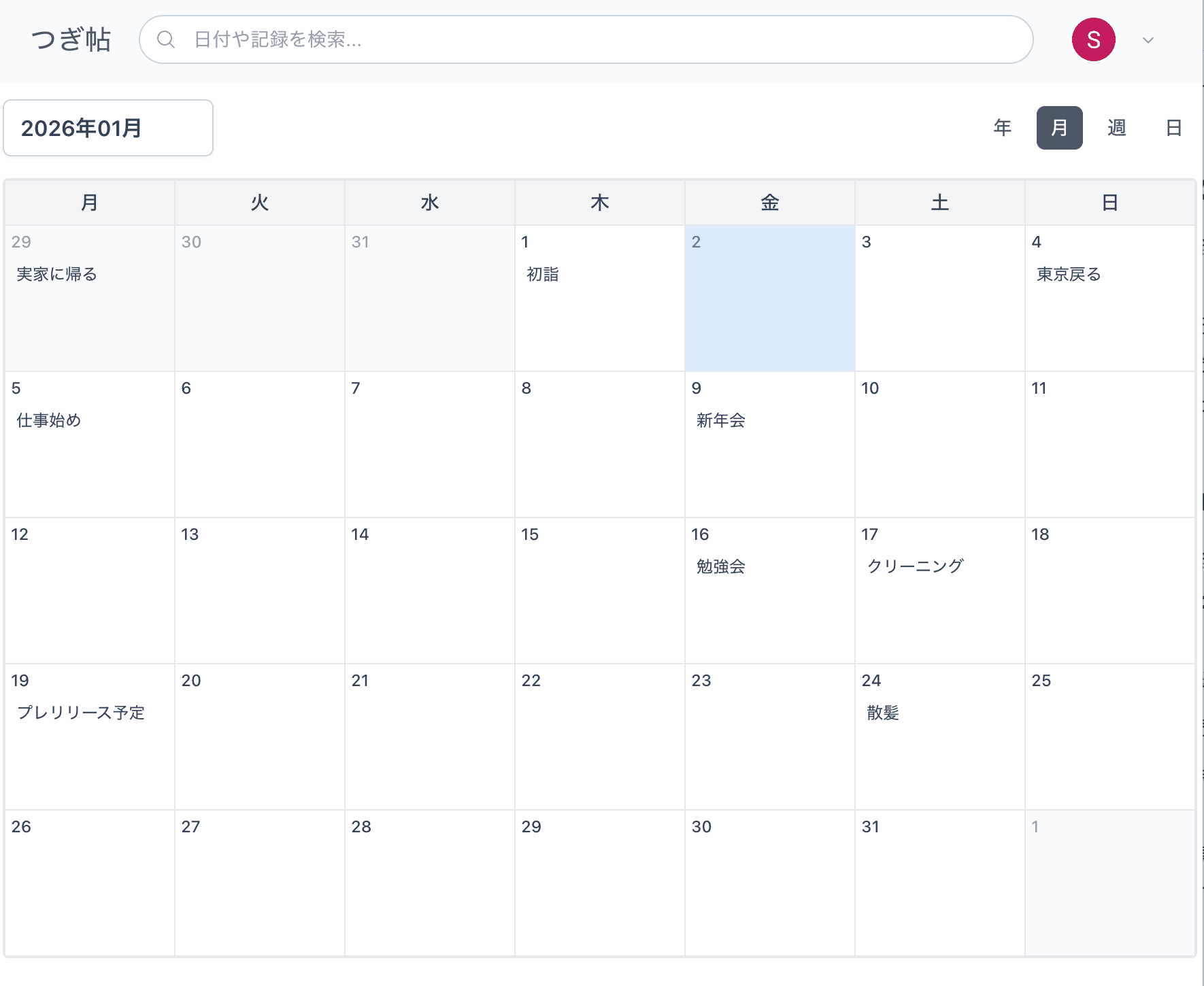
Task: Open the 散髪 event
Action: point(883,713)
